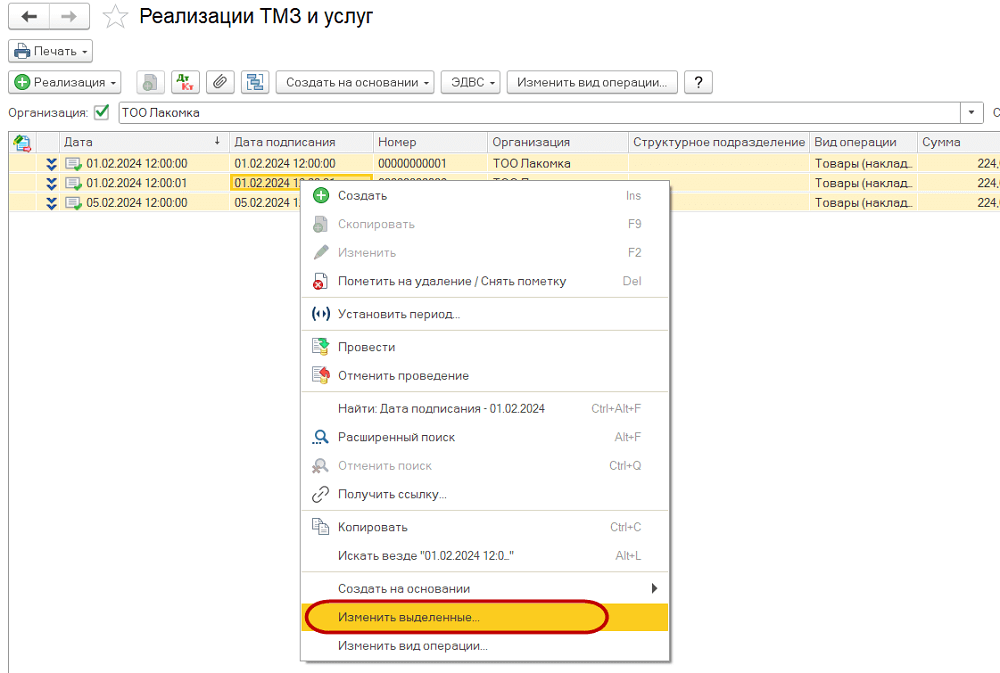
Task: Go back with the left arrow button
Action: tap(29, 17)
